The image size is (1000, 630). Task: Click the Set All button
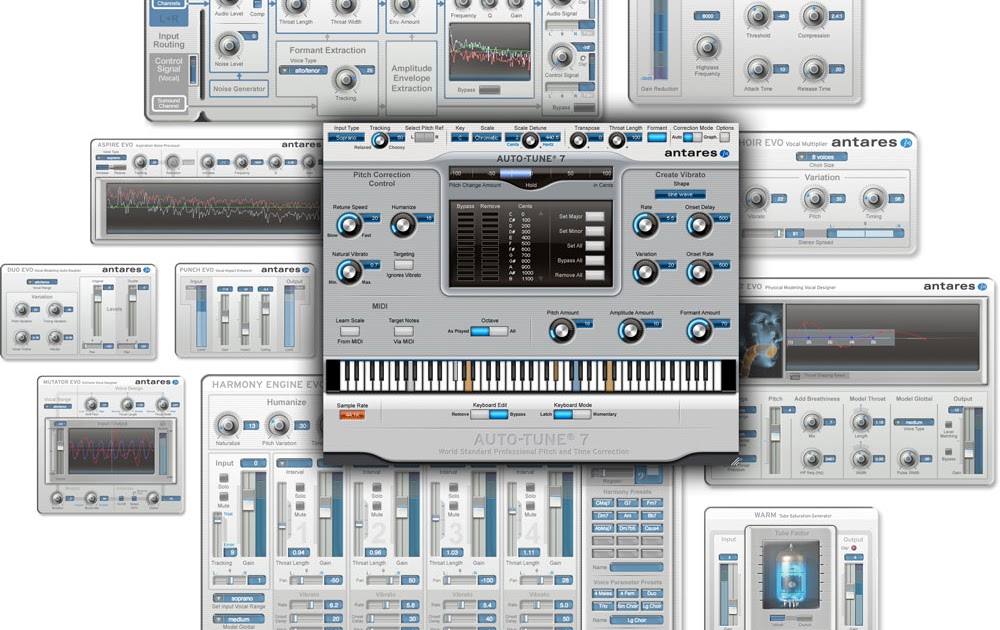(594, 245)
